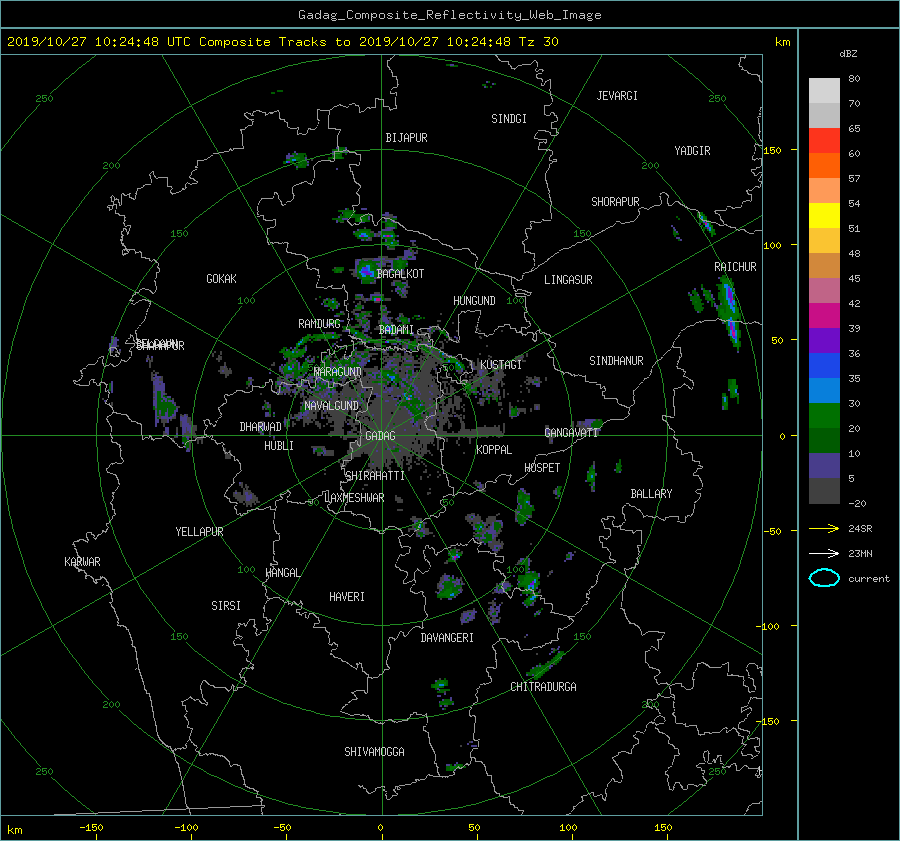Select the red 65 dBZ legend swatch
The width and height of the screenshot is (900, 841).
(824, 141)
